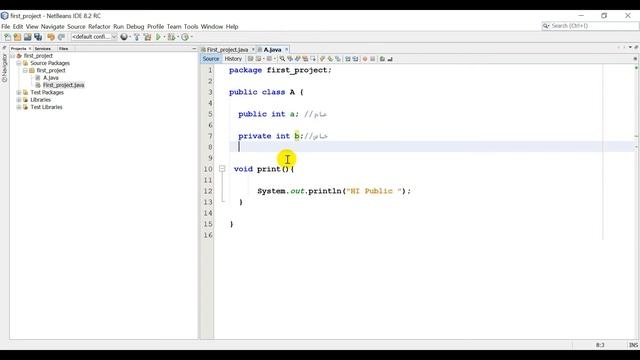Select A.java in project tree

click(51, 78)
